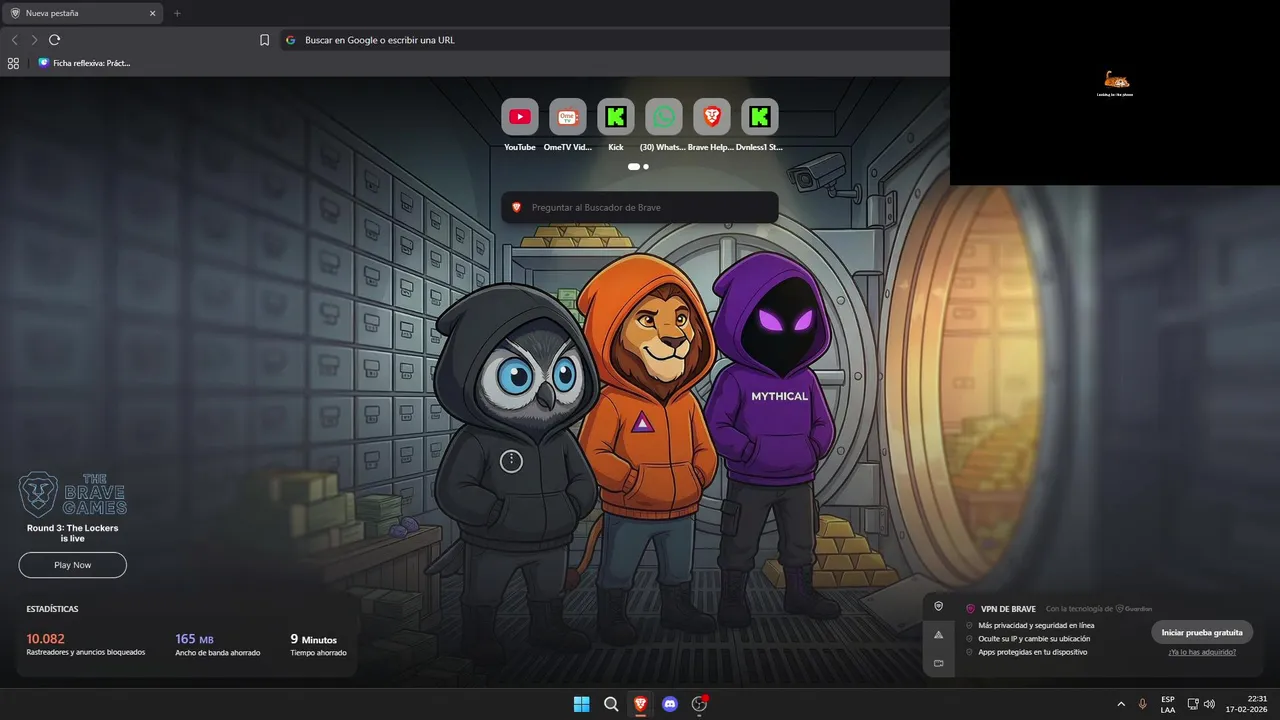Click 'Iniciar prueba gratuita' button
This screenshot has width=1280, height=720.
tap(1202, 632)
